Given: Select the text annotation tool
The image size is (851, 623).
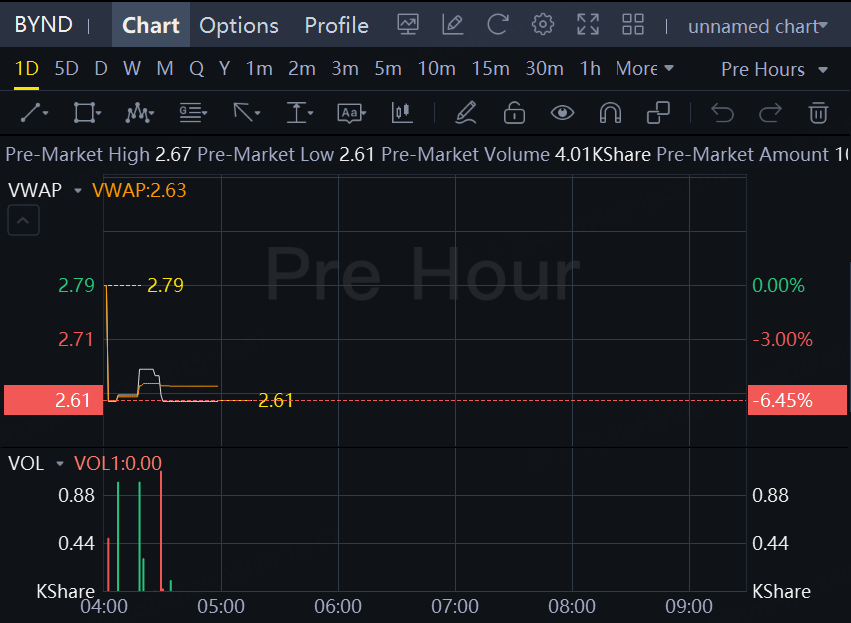Looking at the screenshot, I should pyautogui.click(x=351, y=113).
